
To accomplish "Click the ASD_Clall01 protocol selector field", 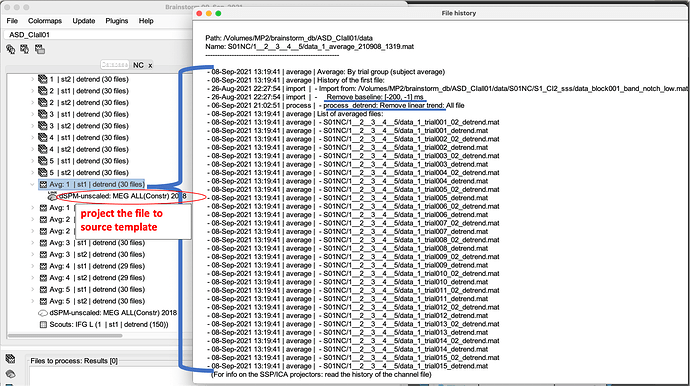I will tap(98, 34).
